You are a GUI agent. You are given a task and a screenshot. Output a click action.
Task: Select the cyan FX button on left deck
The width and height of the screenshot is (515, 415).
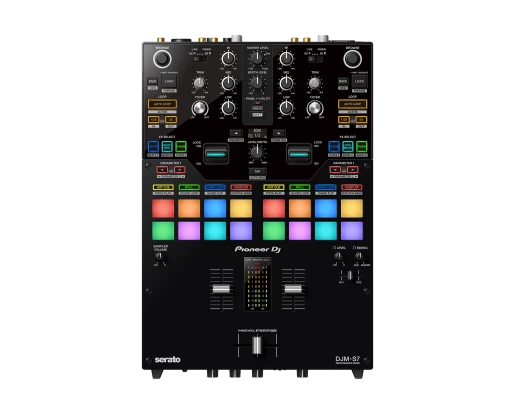tap(167, 147)
